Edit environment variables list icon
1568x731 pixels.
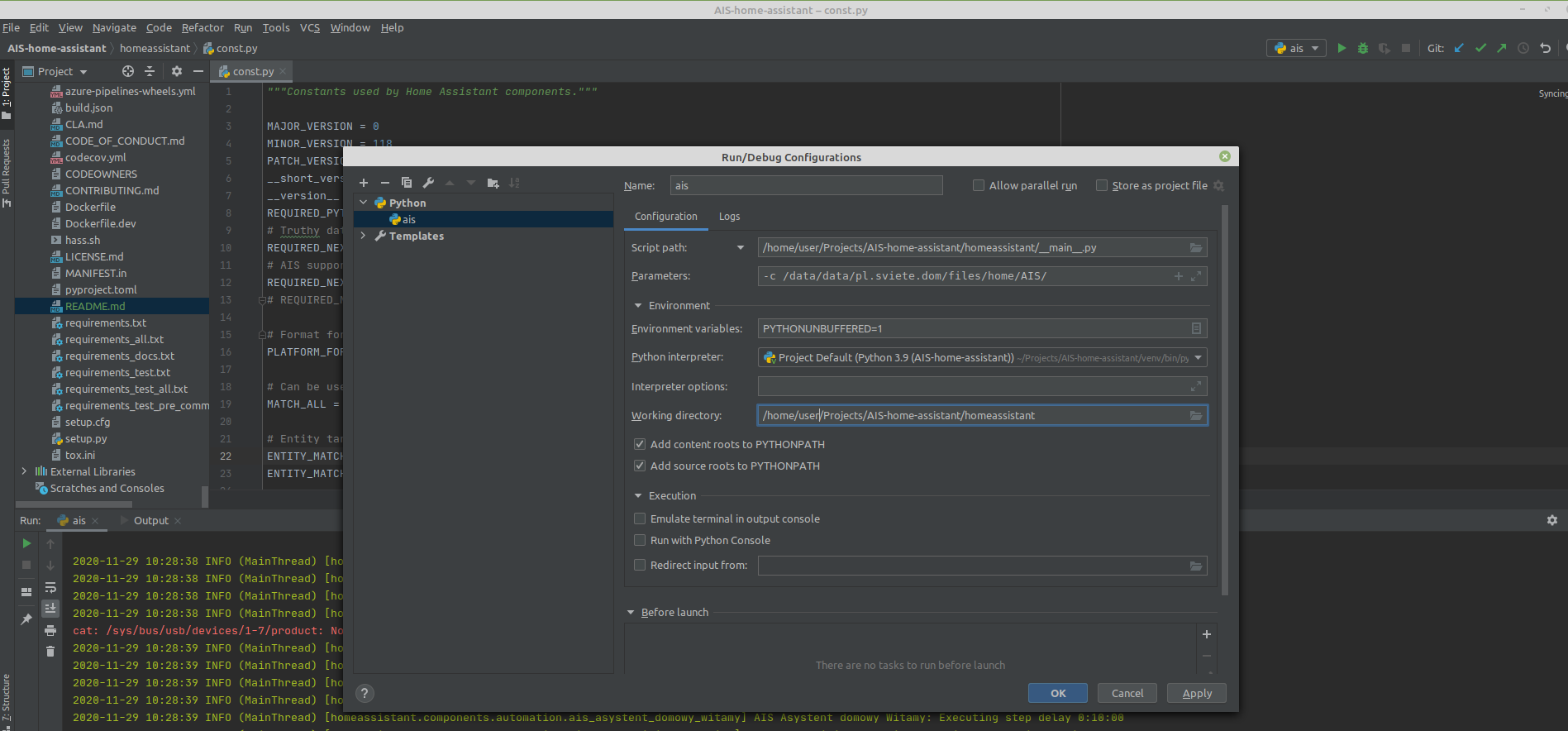(x=1196, y=329)
